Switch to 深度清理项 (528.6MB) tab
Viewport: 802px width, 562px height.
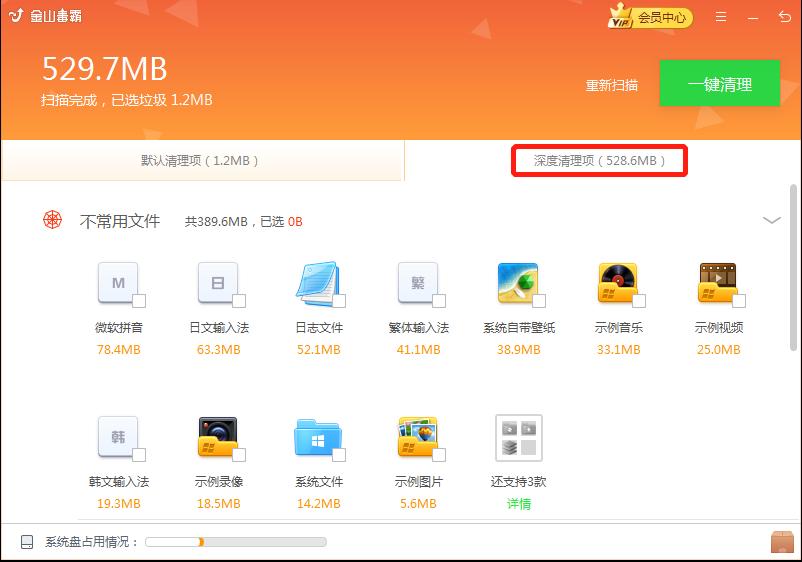(599, 161)
